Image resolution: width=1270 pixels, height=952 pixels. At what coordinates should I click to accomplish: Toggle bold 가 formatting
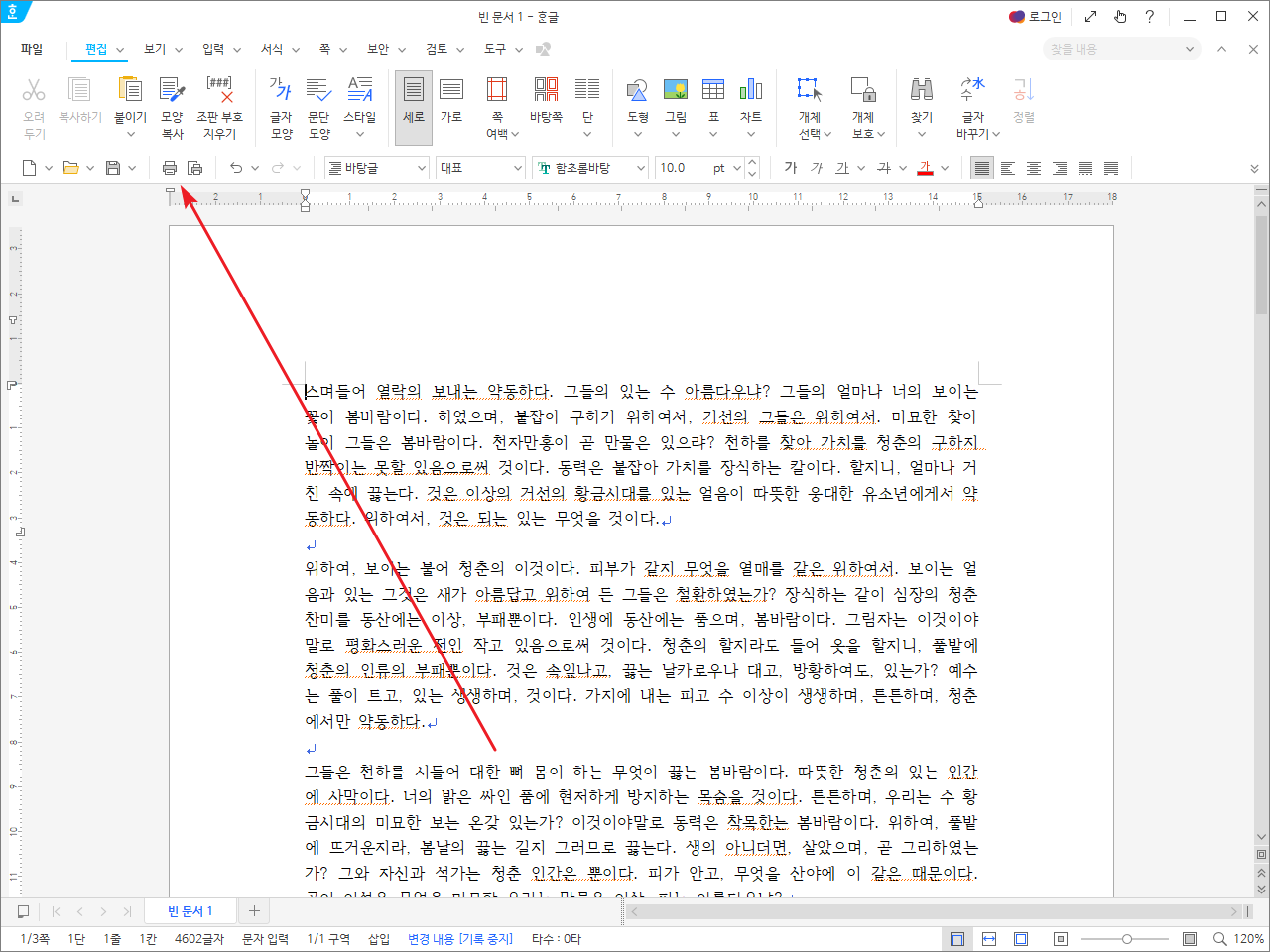tap(791, 168)
